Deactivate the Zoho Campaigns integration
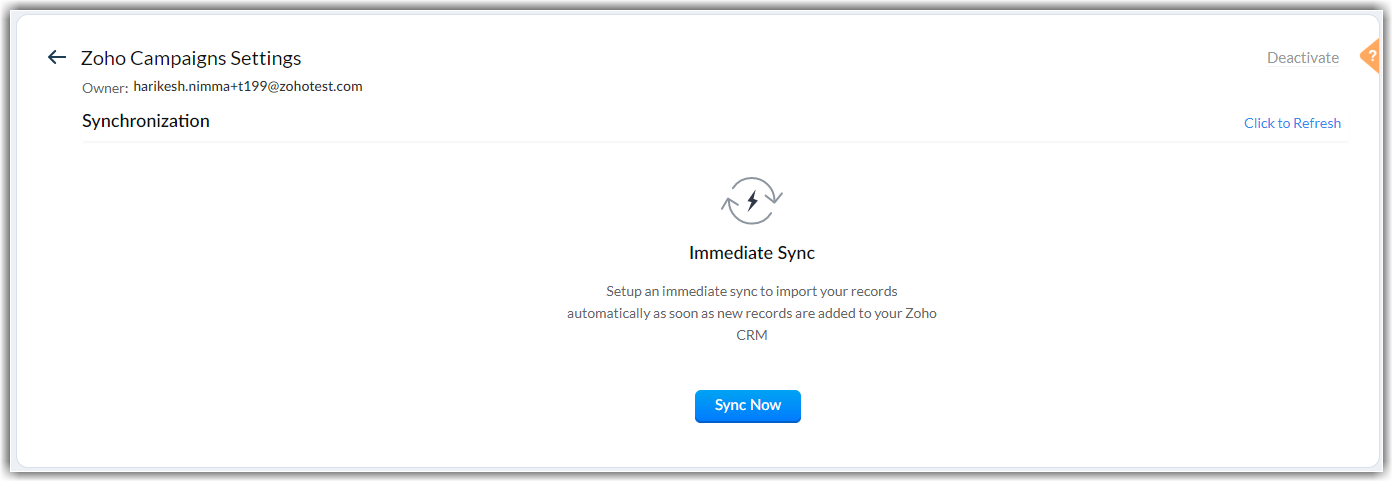Image resolution: width=1393 pixels, height=482 pixels. (1302, 58)
